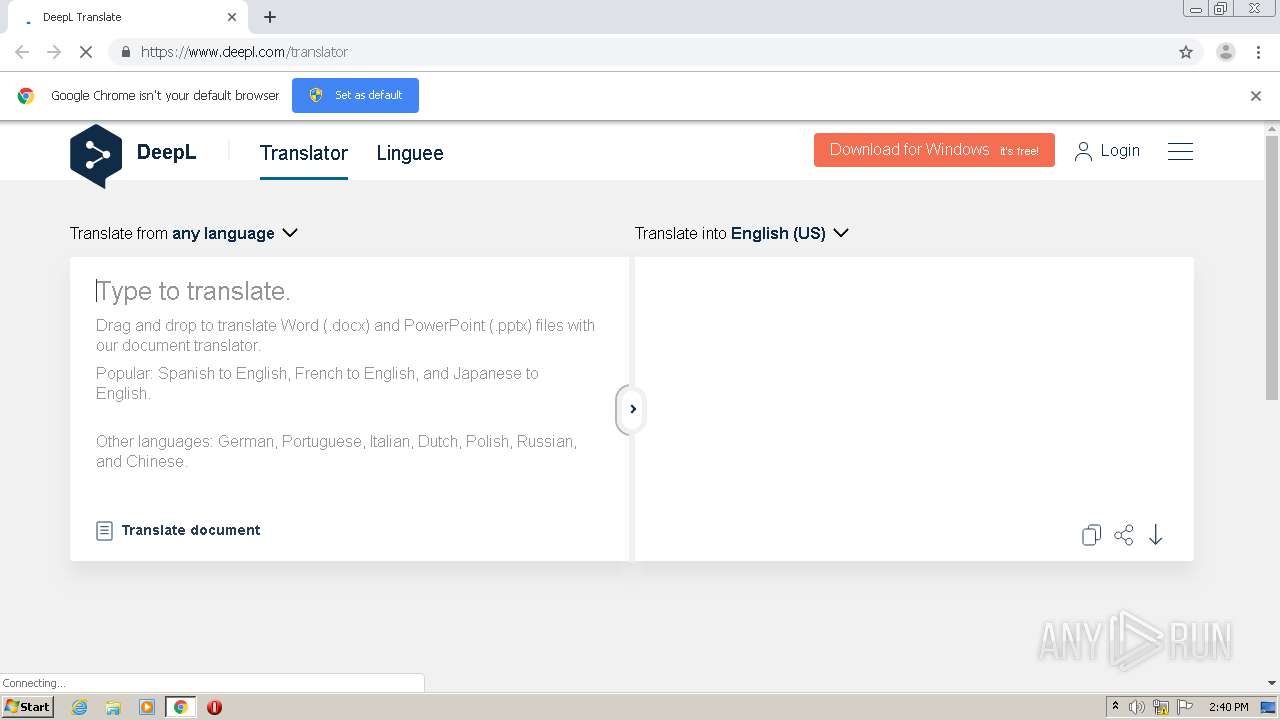The height and width of the screenshot is (720, 1280).
Task: Click the scrollbar down arrow
Action: (1272, 683)
